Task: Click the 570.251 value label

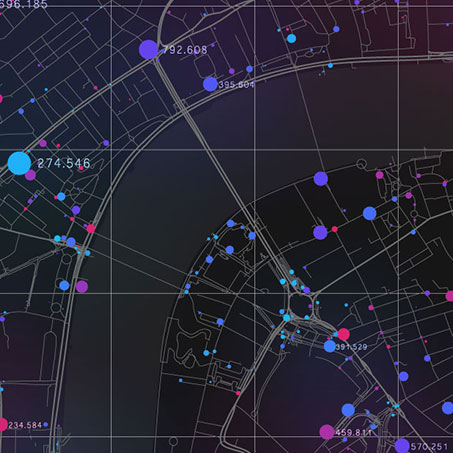Action: pyautogui.click(x=429, y=446)
